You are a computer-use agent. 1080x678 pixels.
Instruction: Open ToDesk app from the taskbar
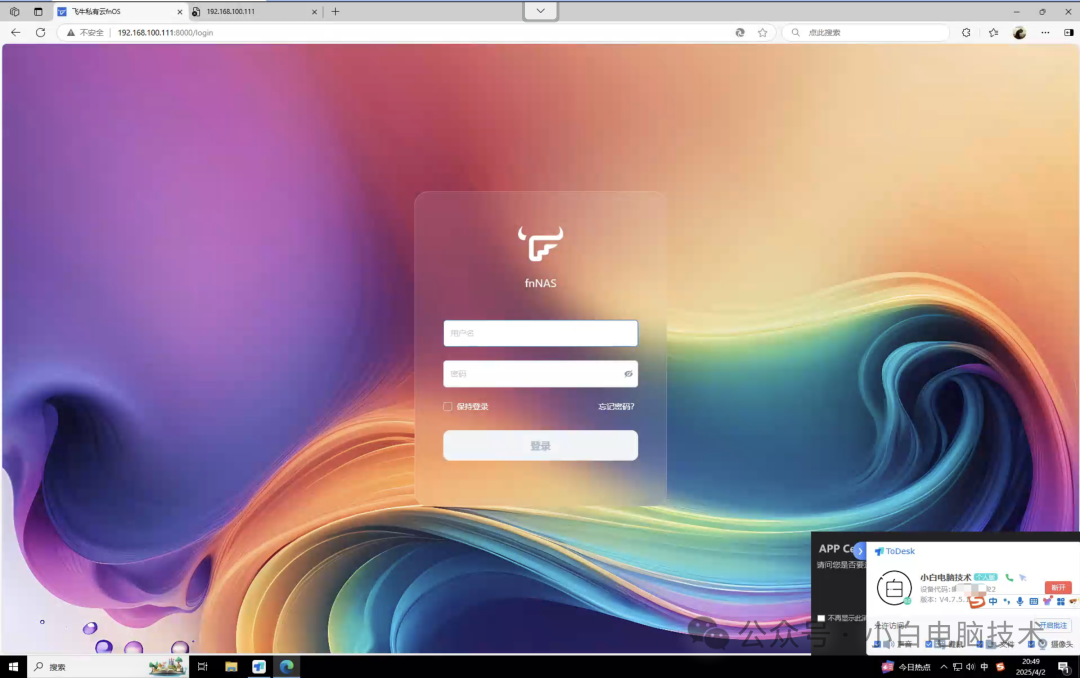[x=259, y=667]
